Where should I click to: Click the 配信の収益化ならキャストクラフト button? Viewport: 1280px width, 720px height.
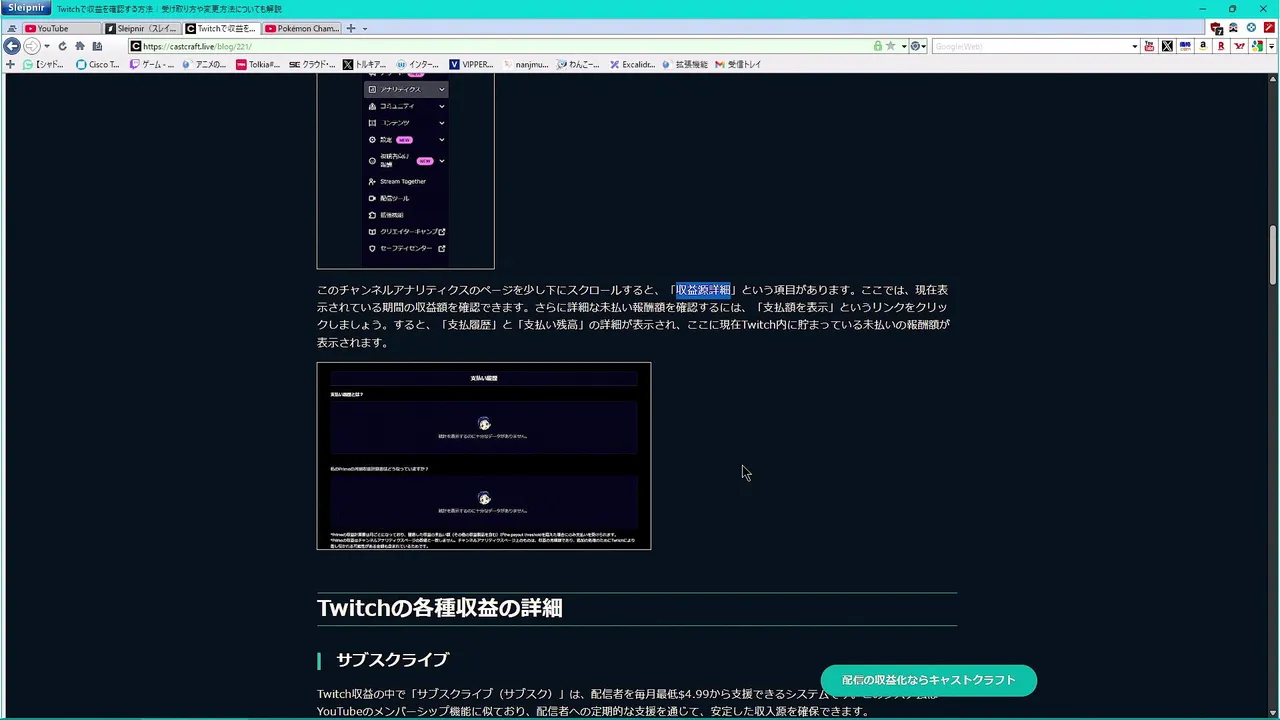pos(928,680)
